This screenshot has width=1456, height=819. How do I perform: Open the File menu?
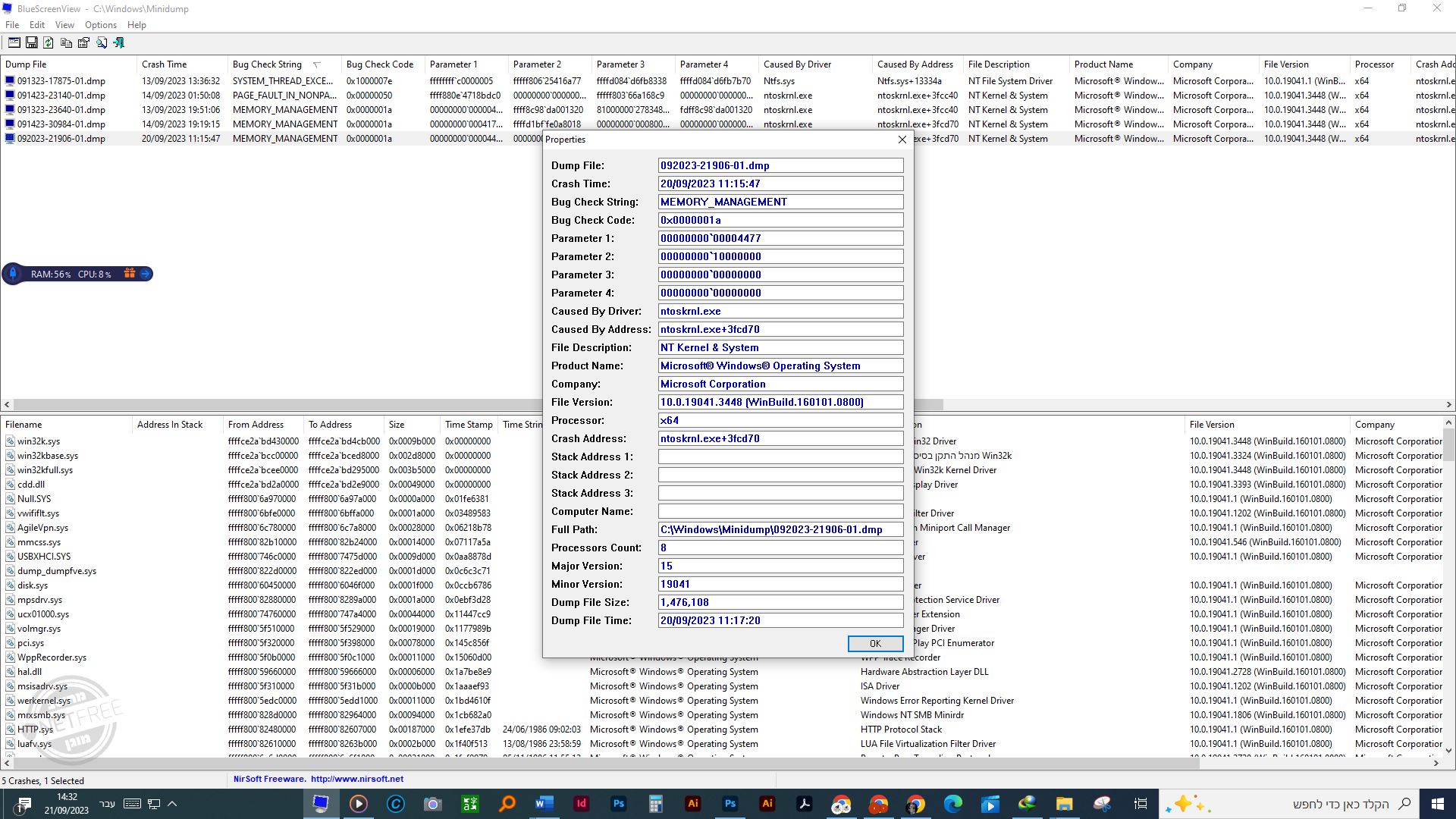pos(12,25)
